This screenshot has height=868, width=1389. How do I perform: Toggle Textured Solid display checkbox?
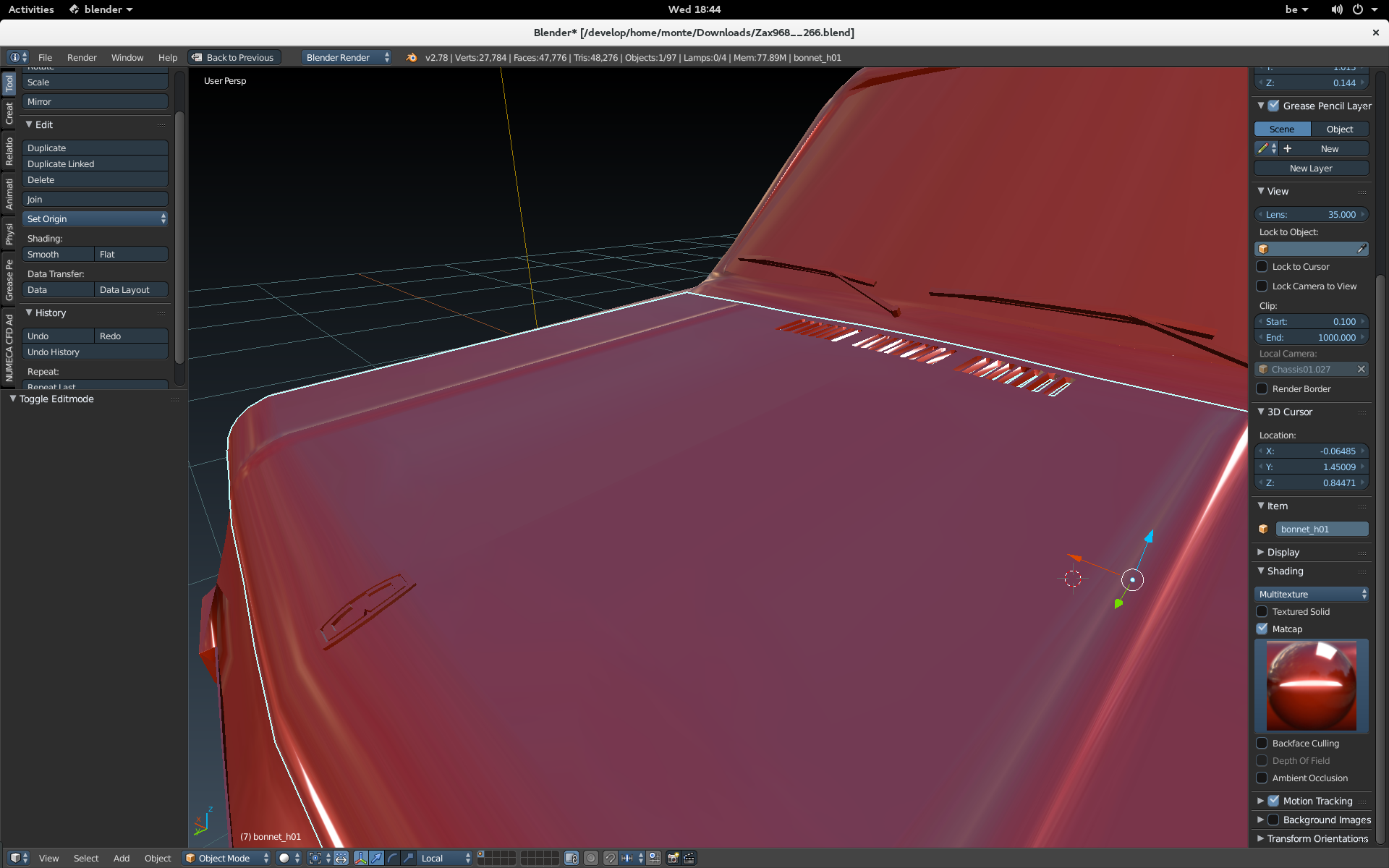(1263, 611)
